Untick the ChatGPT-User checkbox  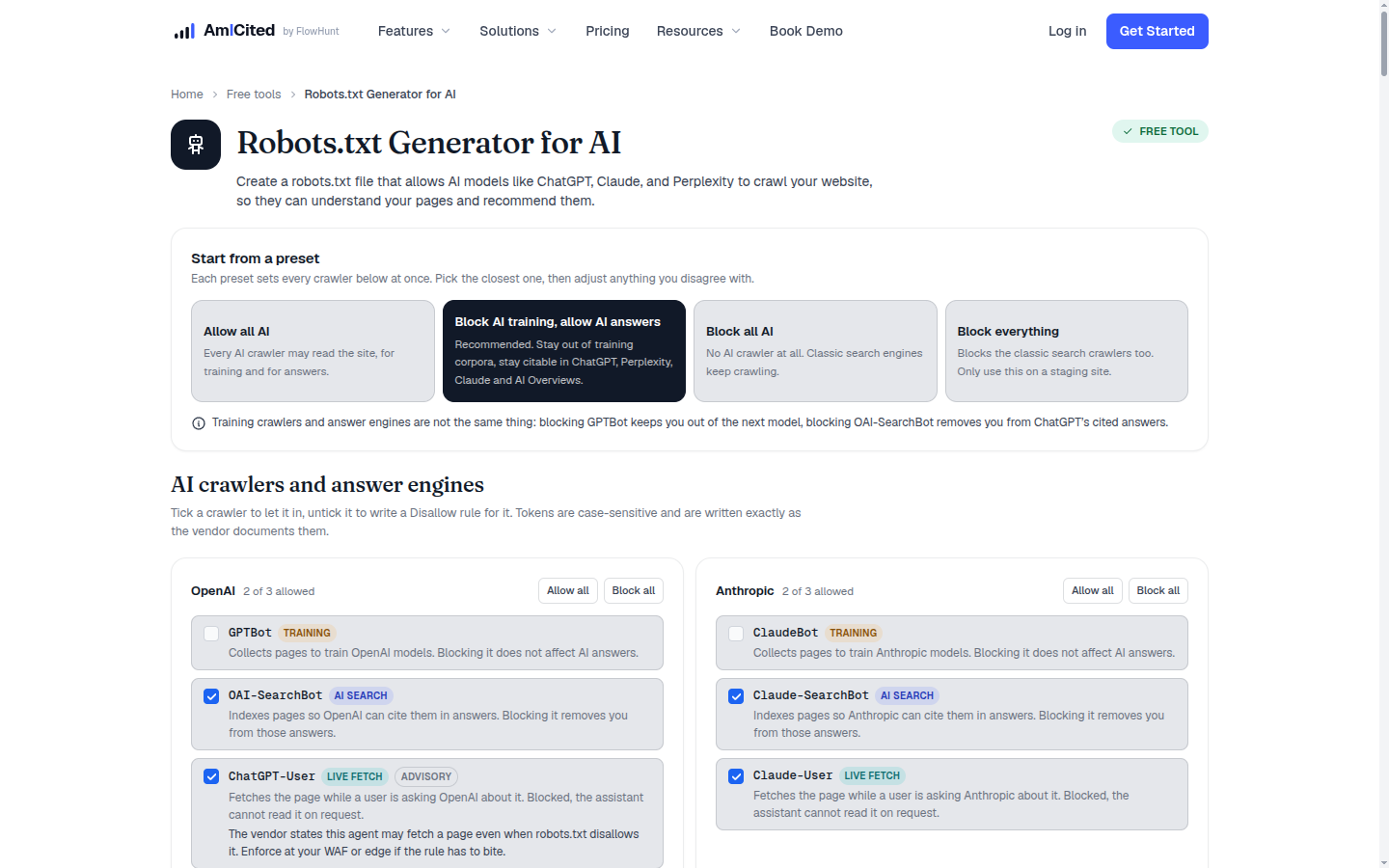click(211, 776)
